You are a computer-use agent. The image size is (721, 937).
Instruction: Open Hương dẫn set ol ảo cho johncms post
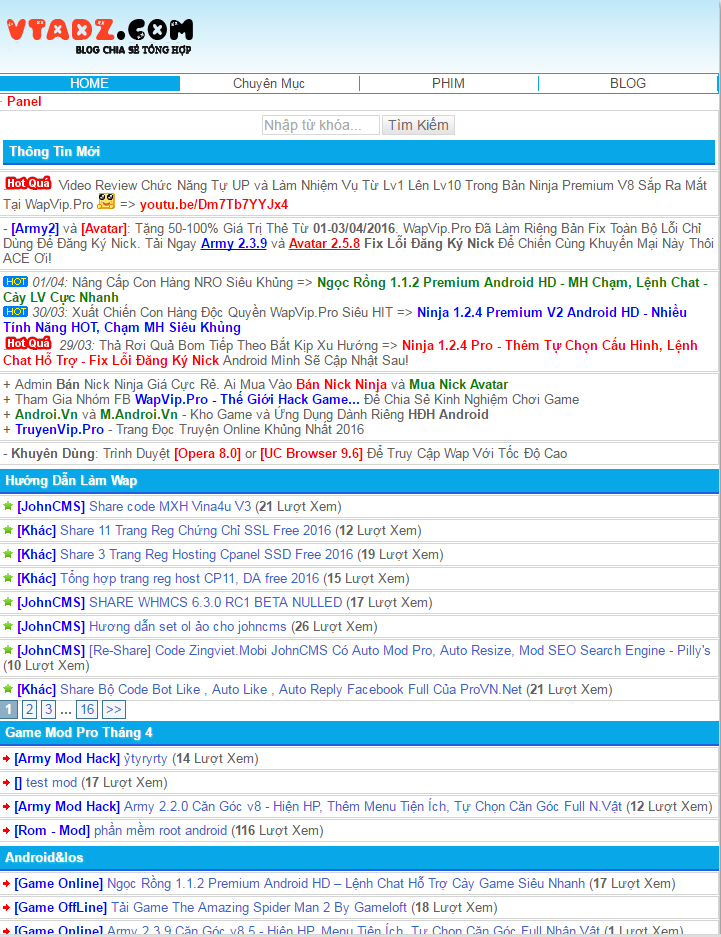click(x=188, y=626)
